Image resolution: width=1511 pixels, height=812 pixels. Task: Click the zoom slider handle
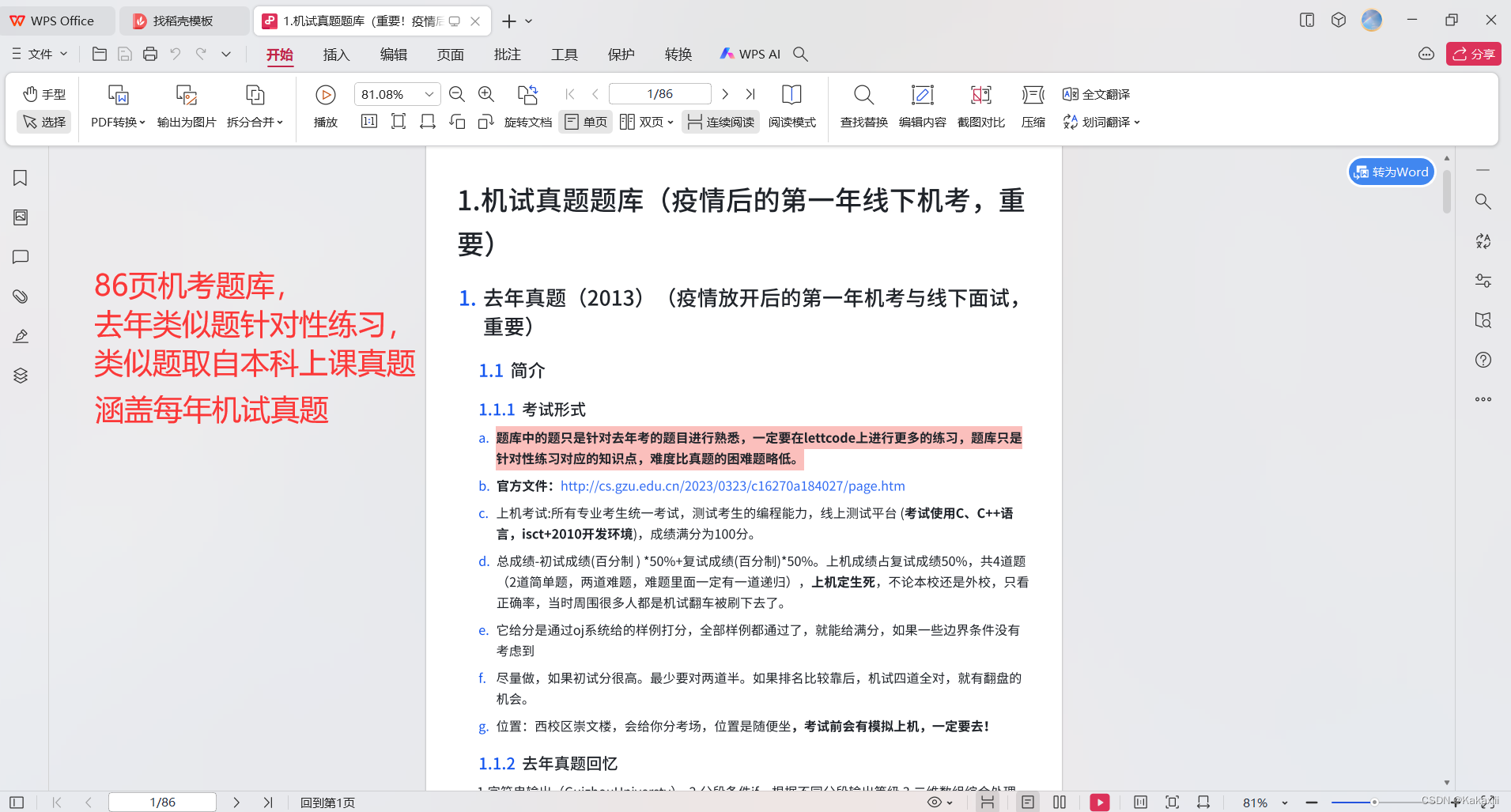point(1374,803)
